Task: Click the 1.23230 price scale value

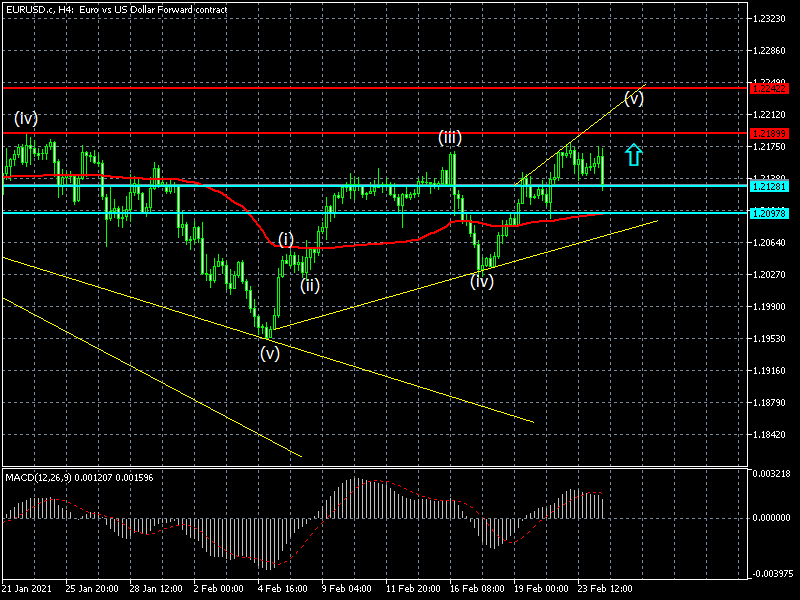Action: [769, 18]
